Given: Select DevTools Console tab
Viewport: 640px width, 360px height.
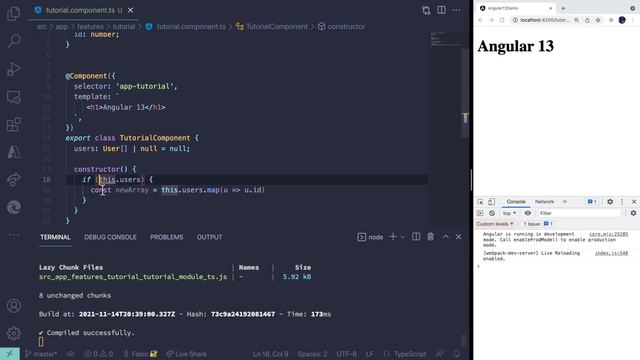Looking at the screenshot, I should [516, 202].
